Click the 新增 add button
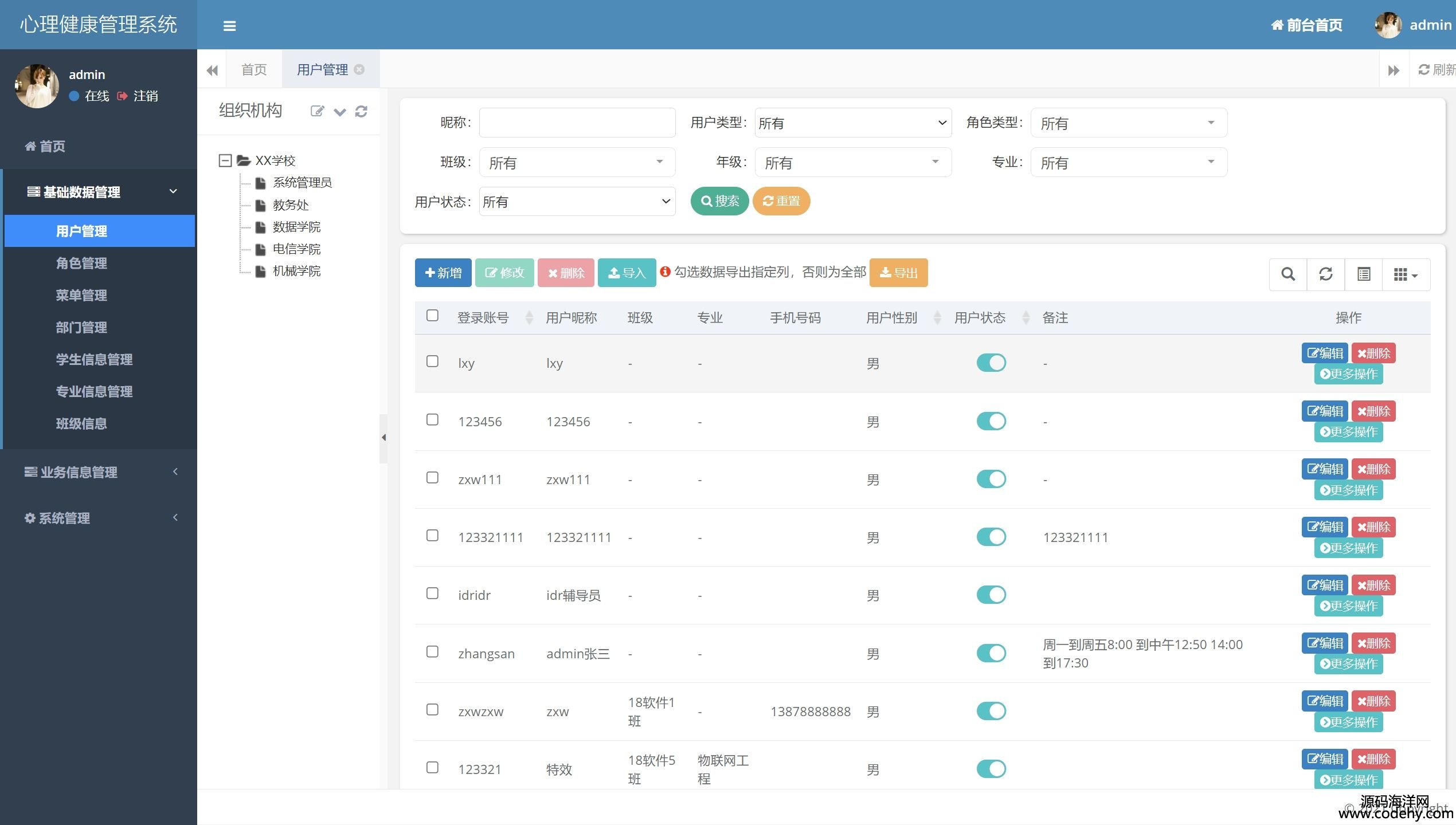1456x825 pixels. pos(443,273)
